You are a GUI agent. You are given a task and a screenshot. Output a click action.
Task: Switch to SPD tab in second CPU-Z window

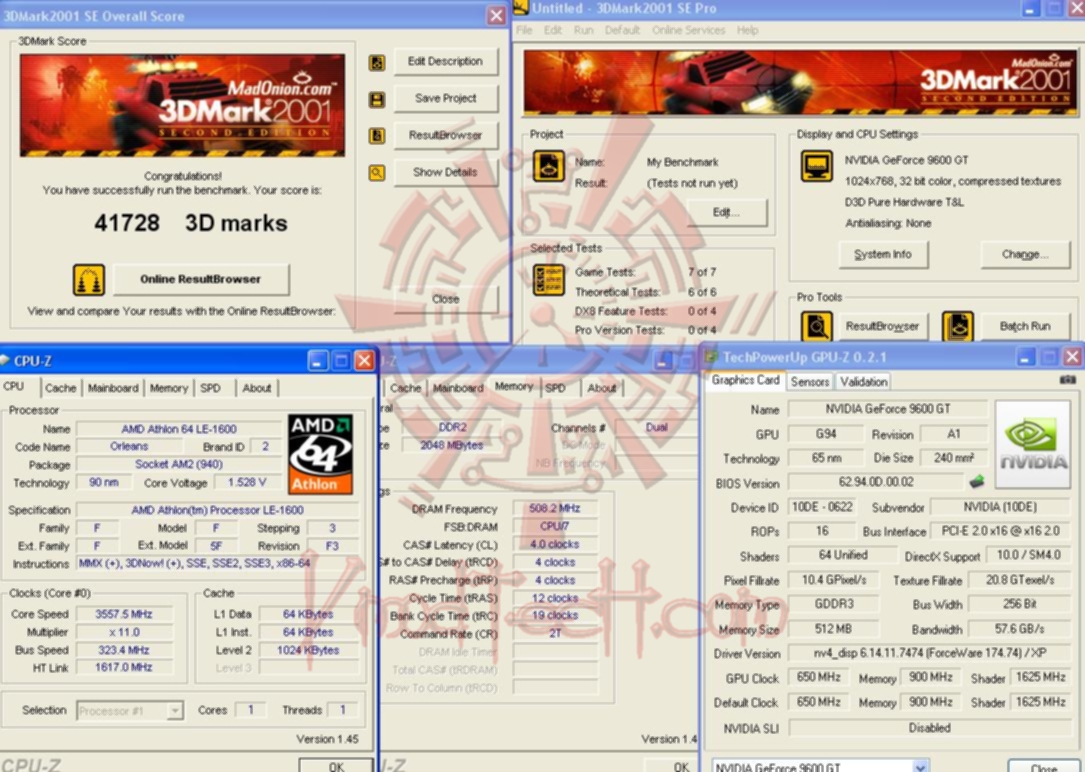coord(556,388)
